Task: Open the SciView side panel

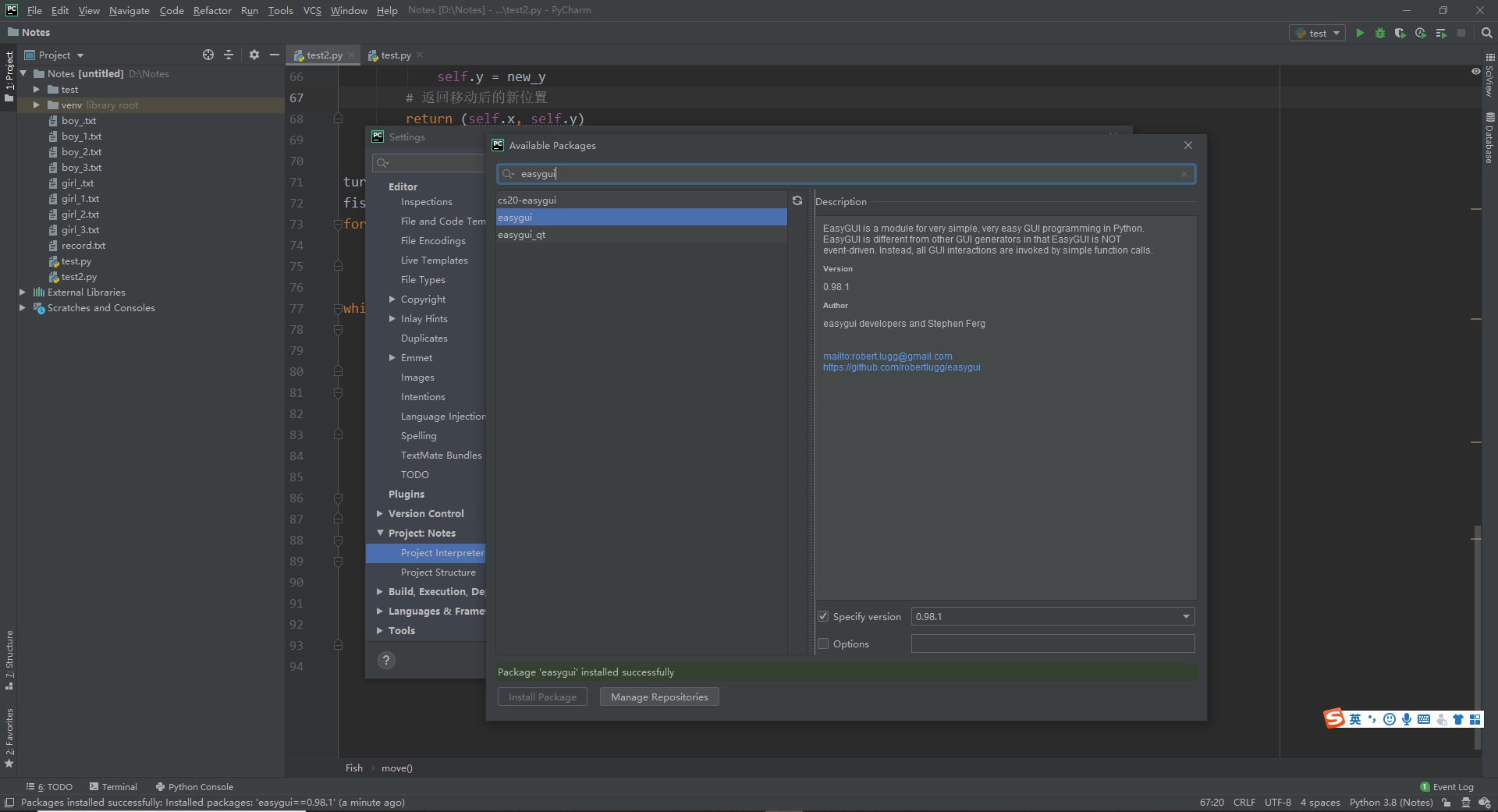Action: coord(1489,75)
